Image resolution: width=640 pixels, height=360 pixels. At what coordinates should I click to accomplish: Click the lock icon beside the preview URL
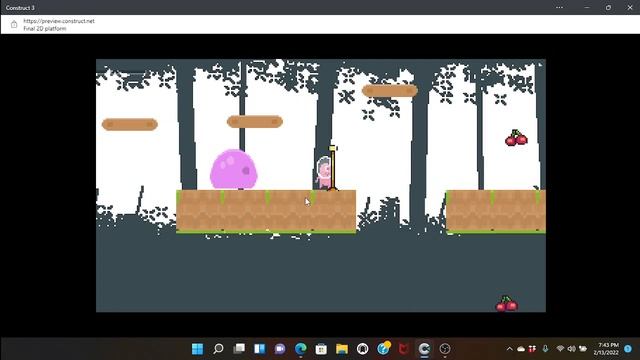[x=14, y=24]
